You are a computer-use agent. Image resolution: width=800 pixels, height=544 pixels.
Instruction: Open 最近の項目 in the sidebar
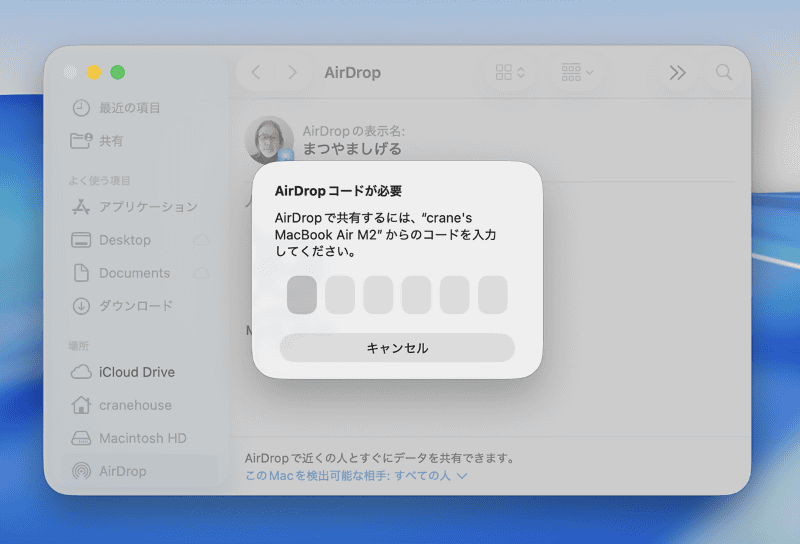(x=142, y=108)
